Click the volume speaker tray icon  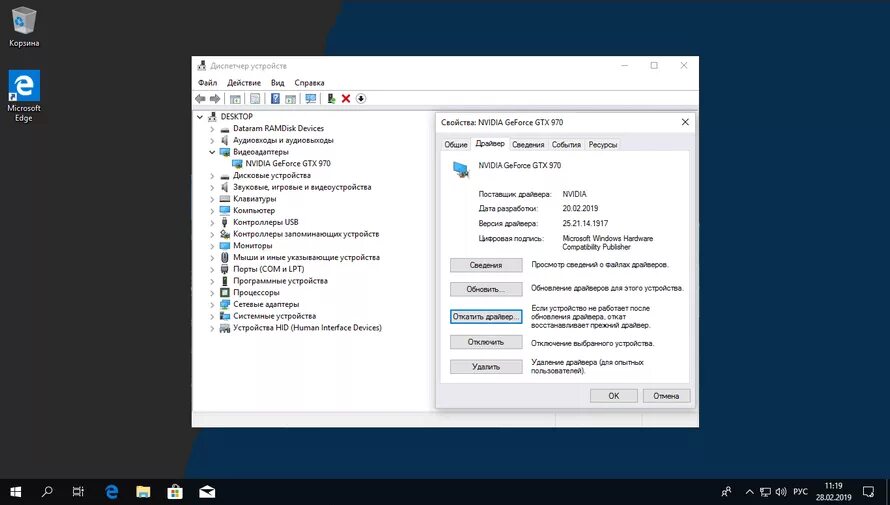(781, 492)
